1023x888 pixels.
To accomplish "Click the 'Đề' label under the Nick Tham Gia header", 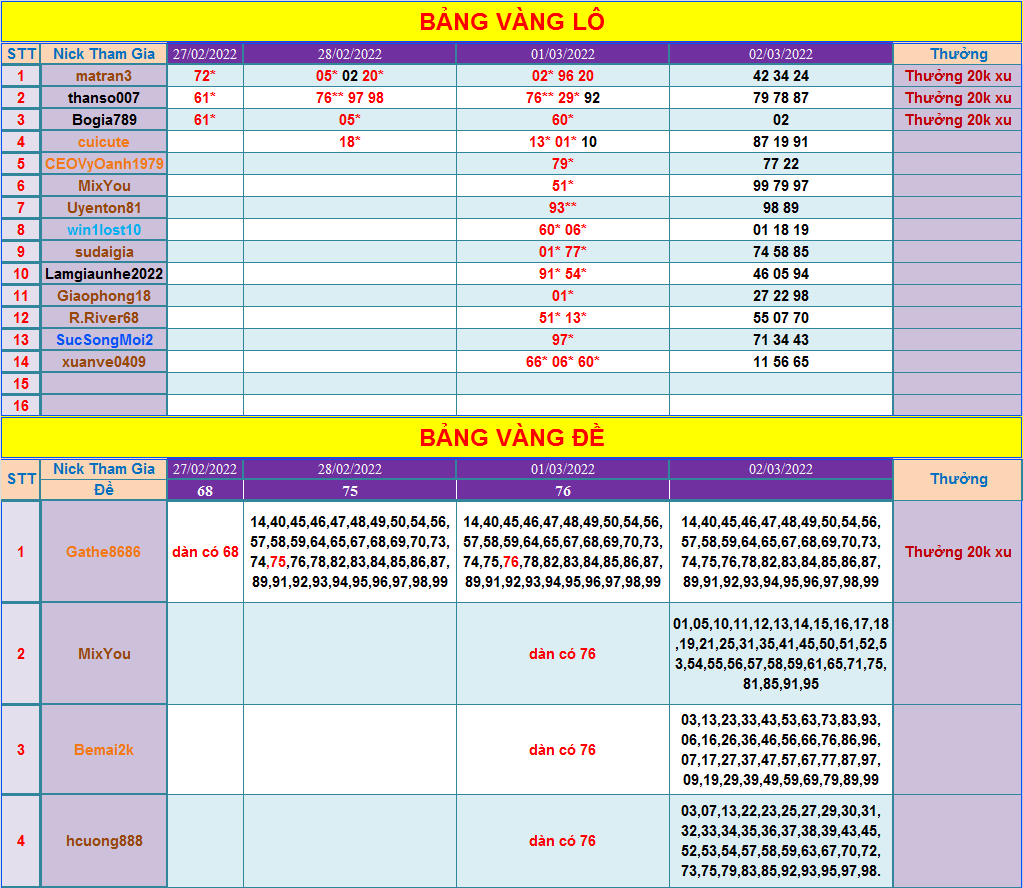I will pyautogui.click(x=104, y=490).
